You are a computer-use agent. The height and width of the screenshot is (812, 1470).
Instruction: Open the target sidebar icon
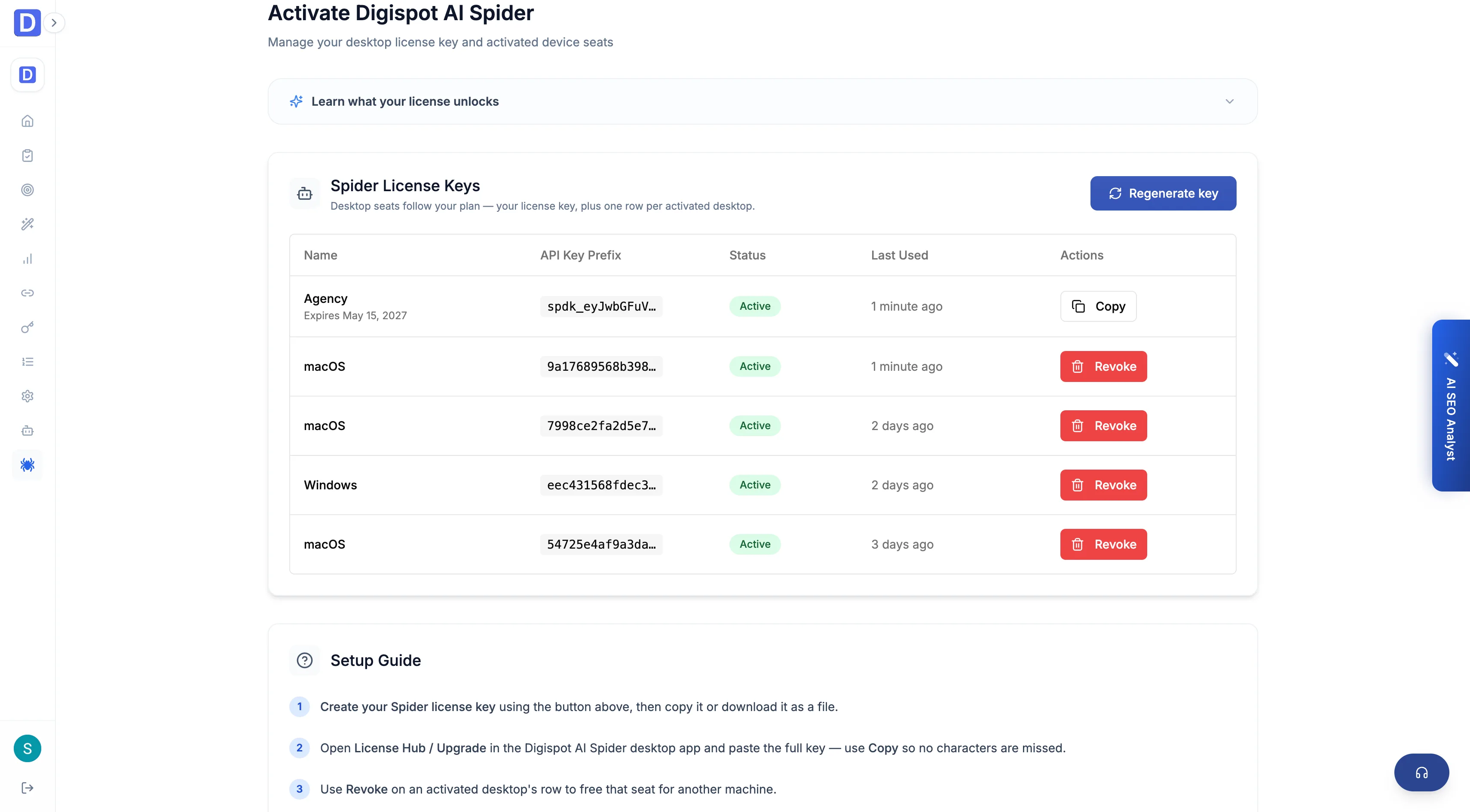[28, 190]
